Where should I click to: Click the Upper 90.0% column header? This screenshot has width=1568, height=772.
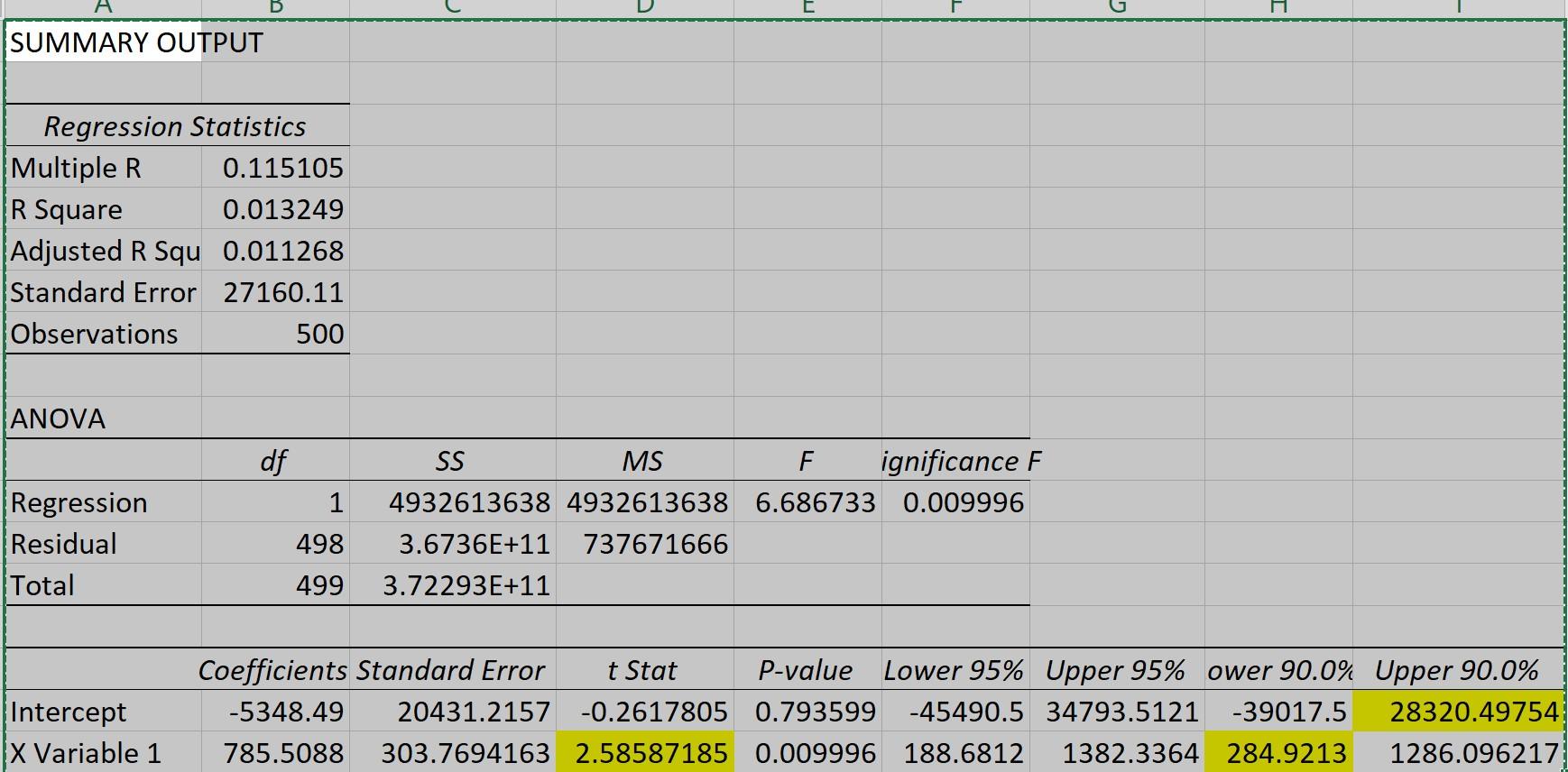(1458, 669)
